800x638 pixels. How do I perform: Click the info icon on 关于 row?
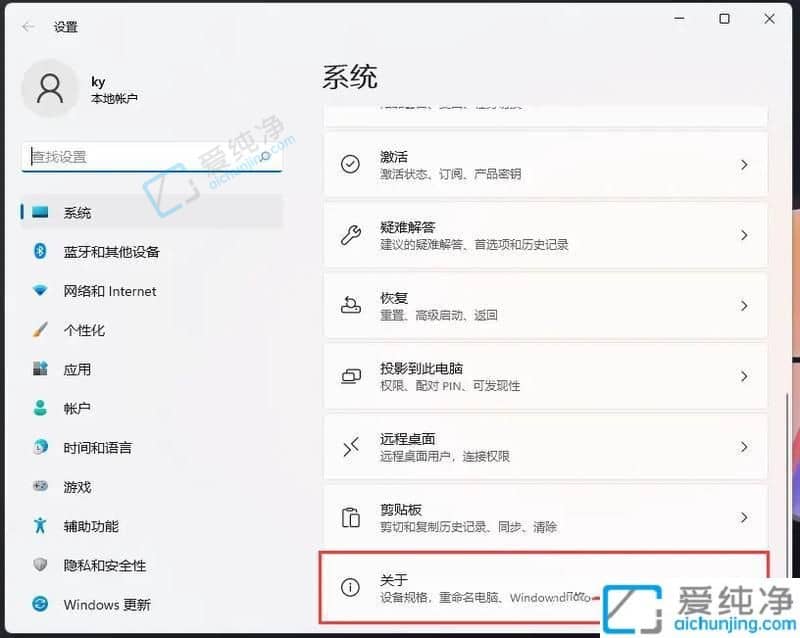350,588
